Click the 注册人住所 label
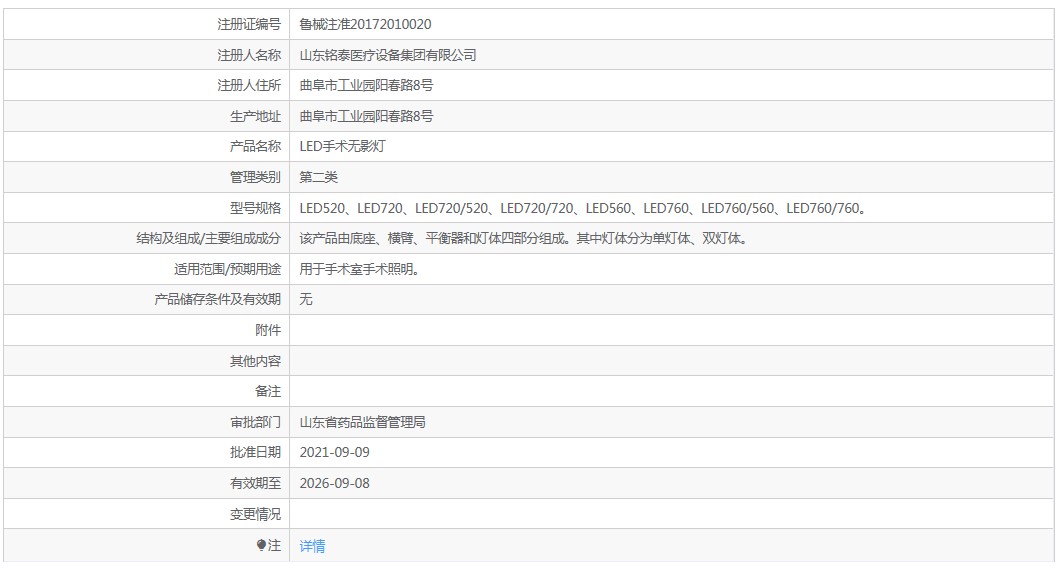Screen dimensions: 1062x568 (x=249, y=85)
